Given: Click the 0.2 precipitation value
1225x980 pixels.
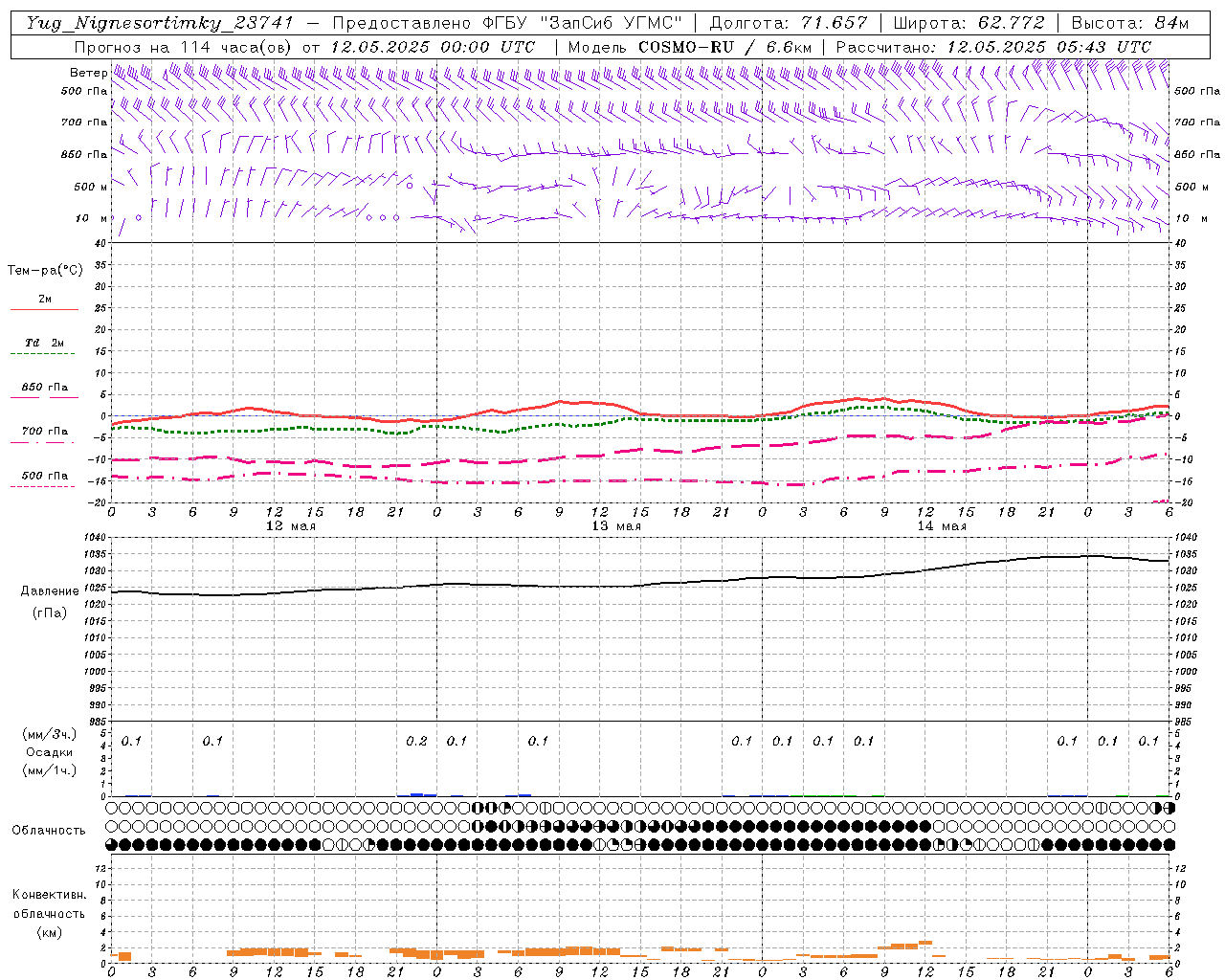Looking at the screenshot, I should (x=416, y=741).
